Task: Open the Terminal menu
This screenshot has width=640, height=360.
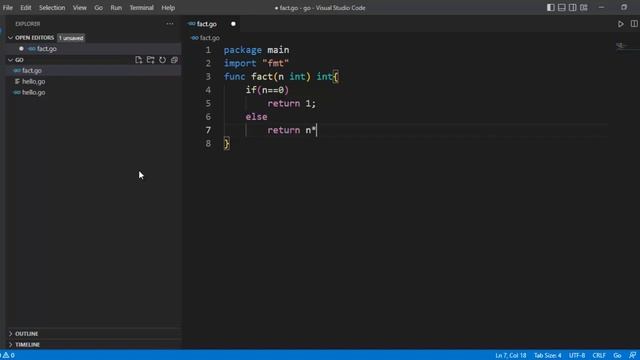Action: 141,8
